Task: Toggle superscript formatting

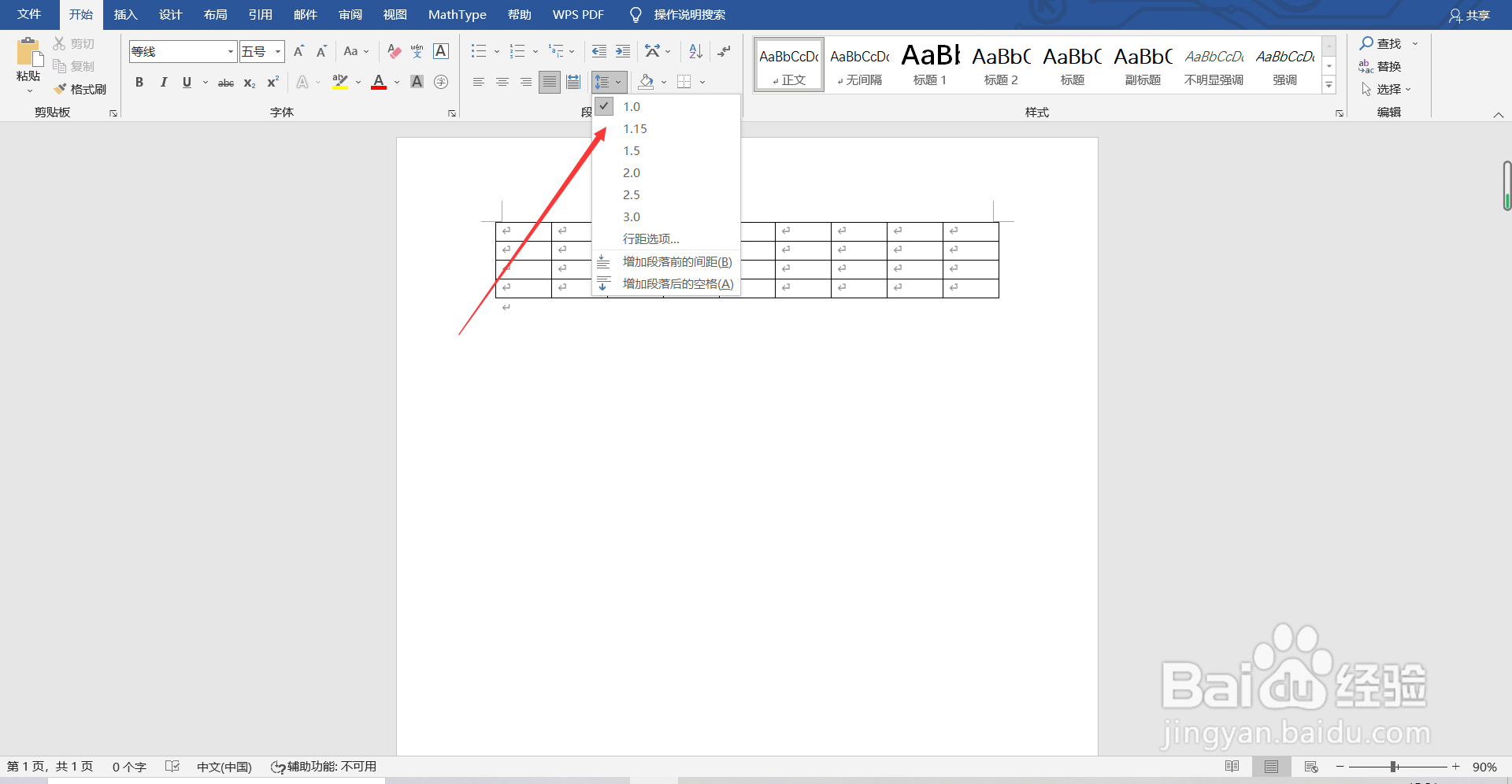Action: coord(273,82)
